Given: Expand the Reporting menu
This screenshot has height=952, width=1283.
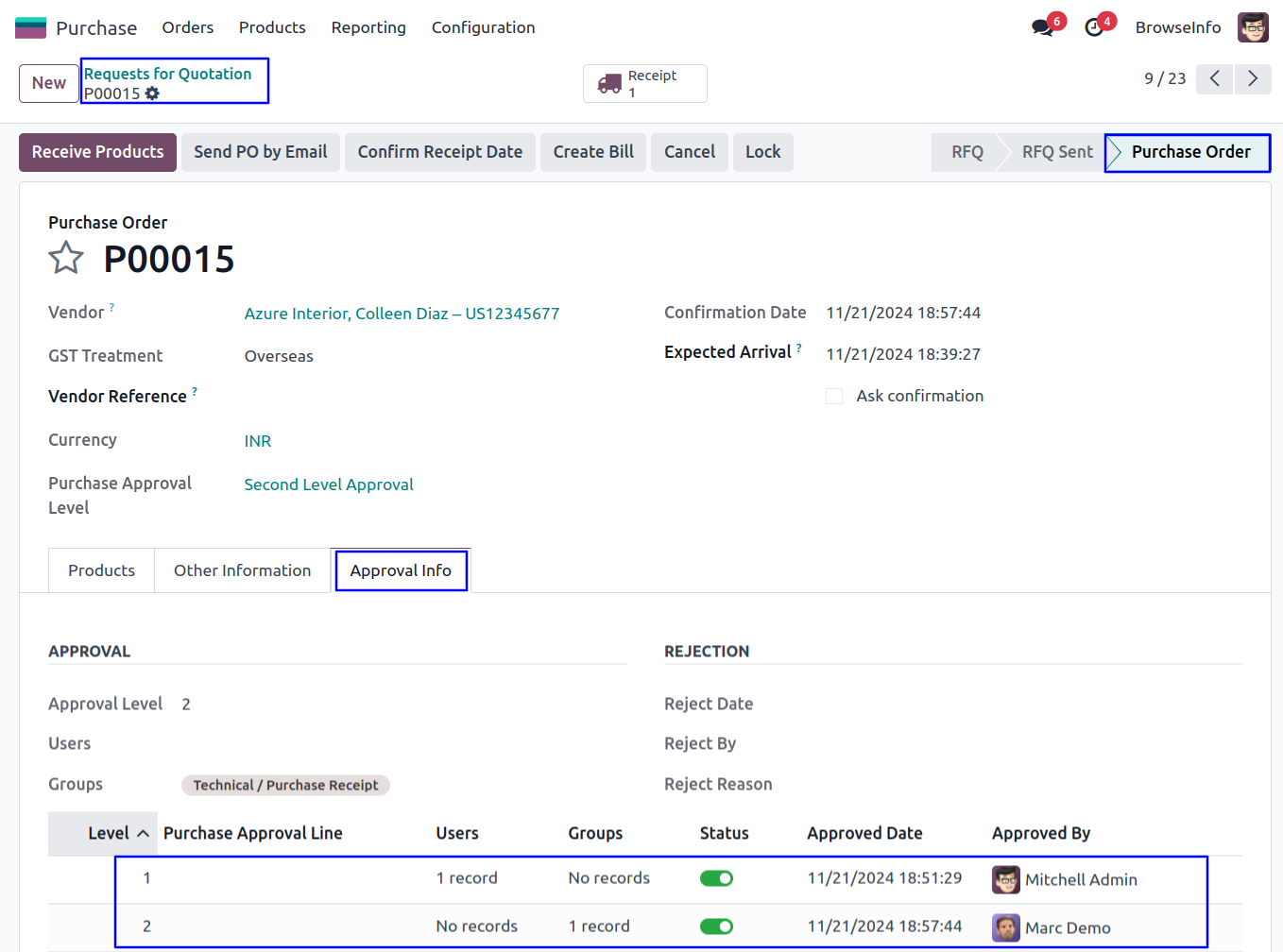Looking at the screenshot, I should [368, 27].
